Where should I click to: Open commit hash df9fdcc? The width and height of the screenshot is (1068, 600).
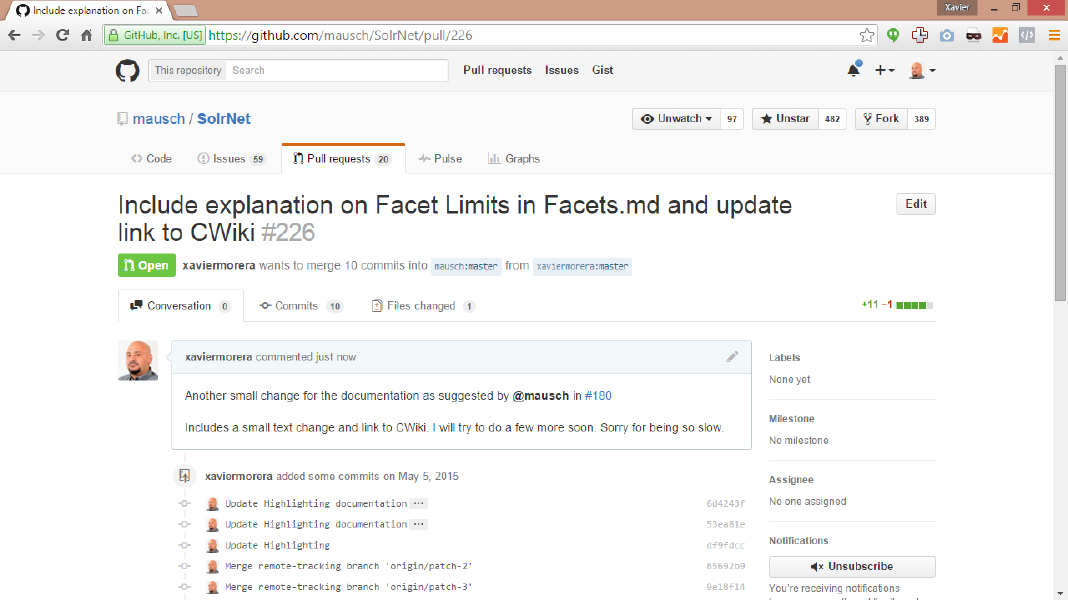pyautogui.click(x=725, y=546)
